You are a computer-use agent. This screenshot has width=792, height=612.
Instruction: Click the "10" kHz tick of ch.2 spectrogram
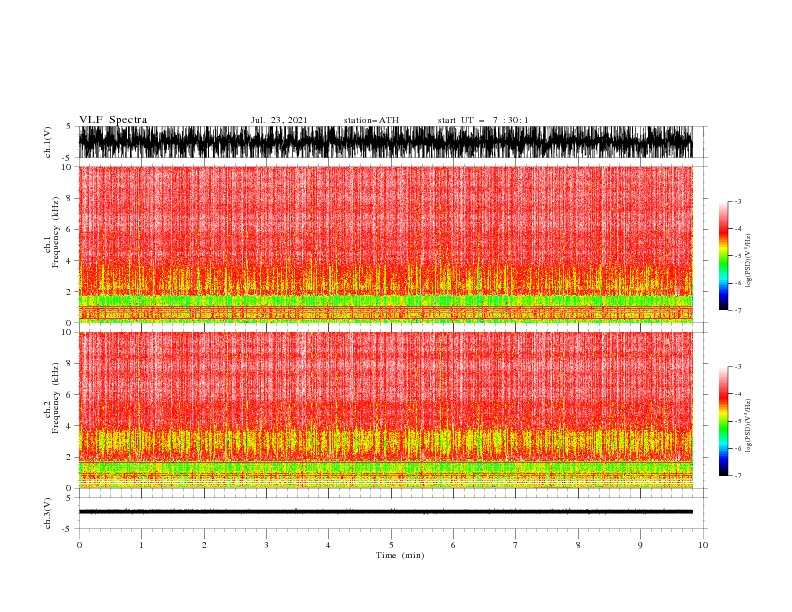point(67,332)
